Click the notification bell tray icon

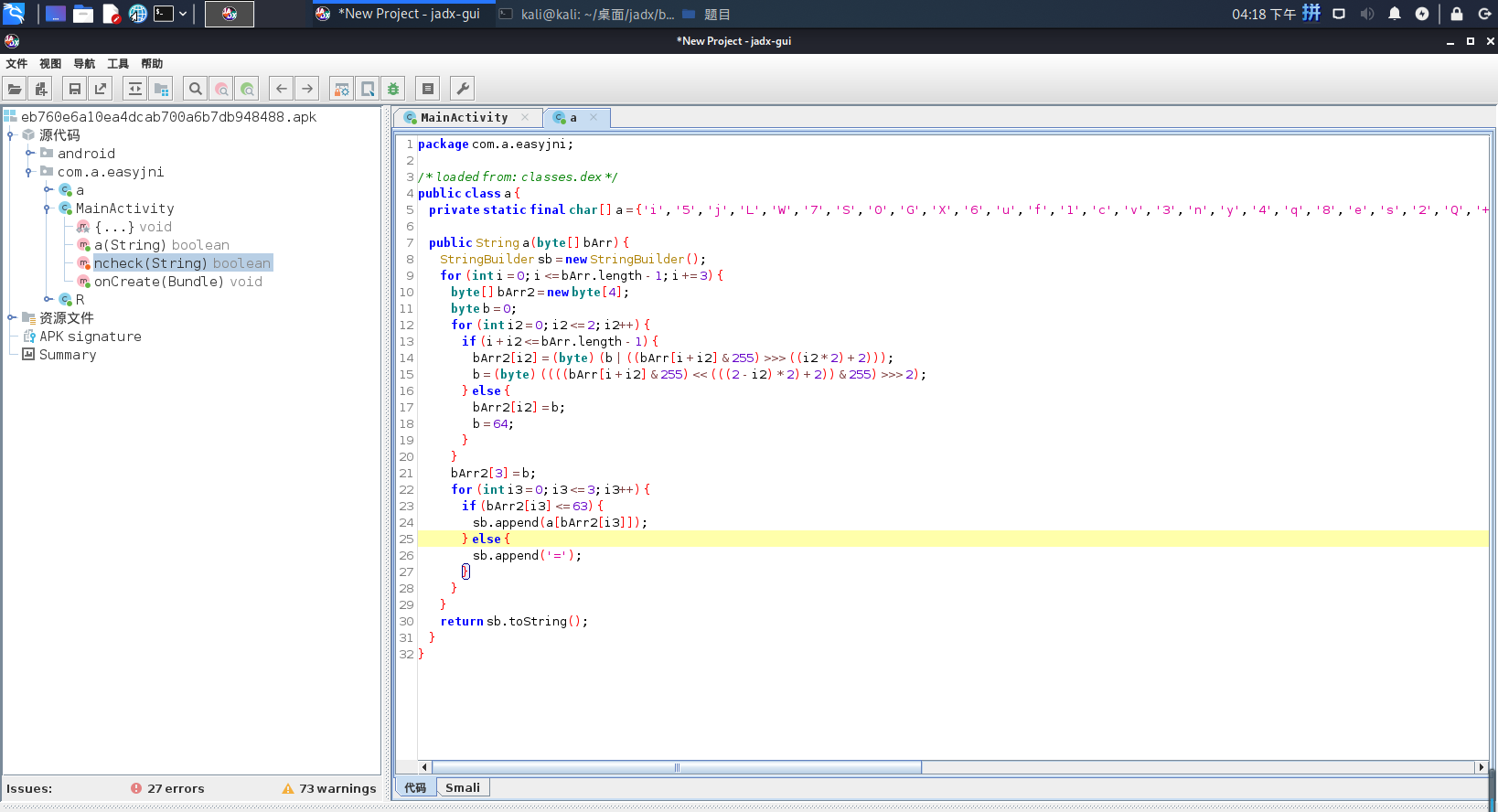tap(1395, 14)
